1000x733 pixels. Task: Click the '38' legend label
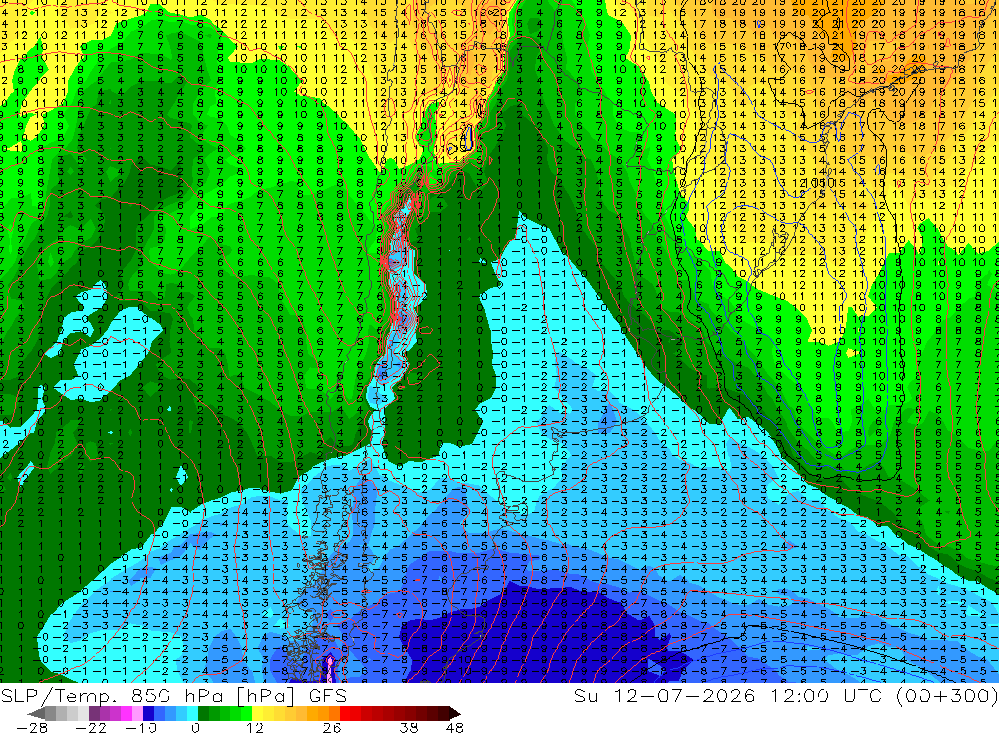click(x=409, y=727)
